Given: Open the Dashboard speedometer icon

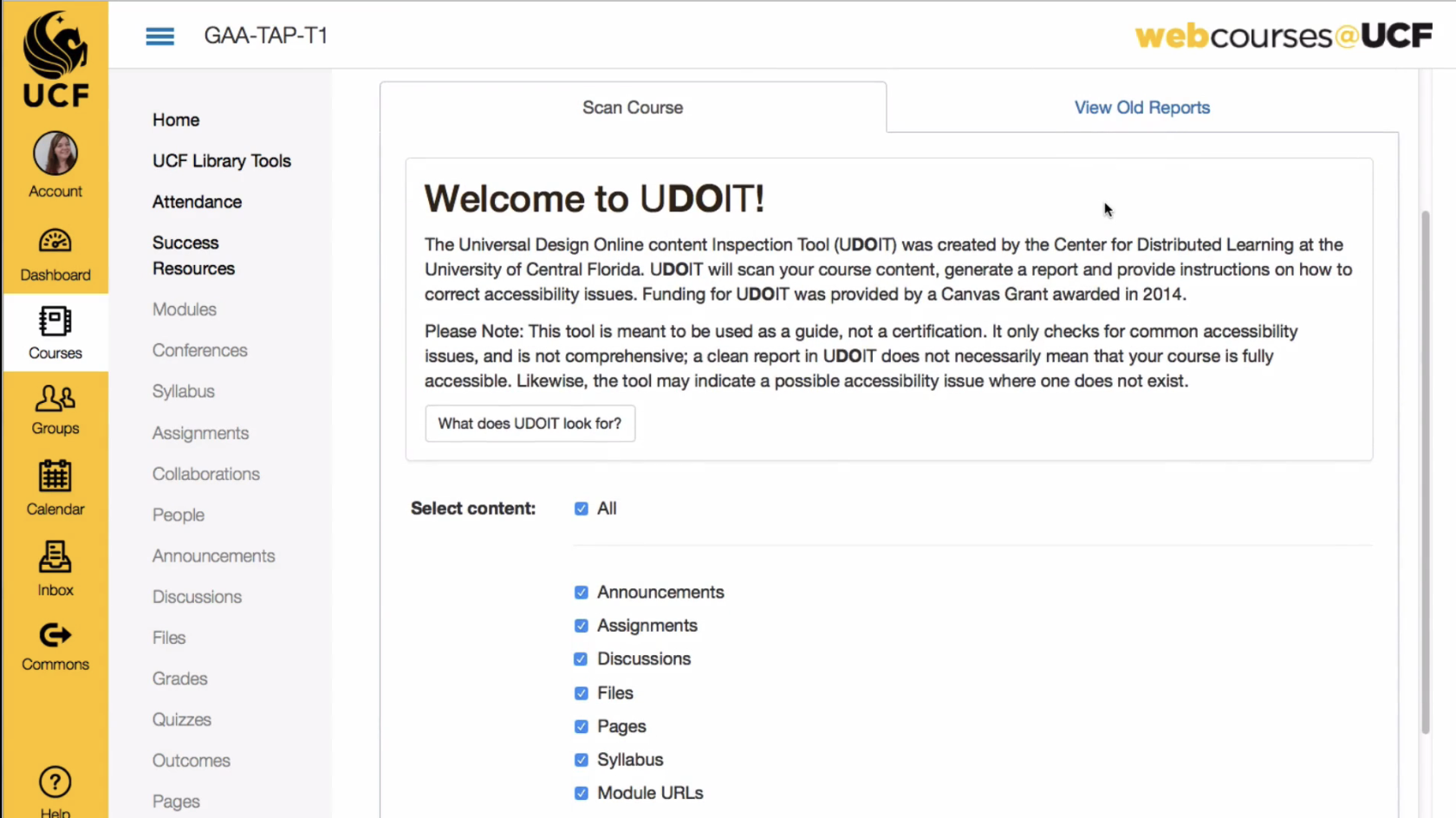Looking at the screenshot, I should coord(55,241).
